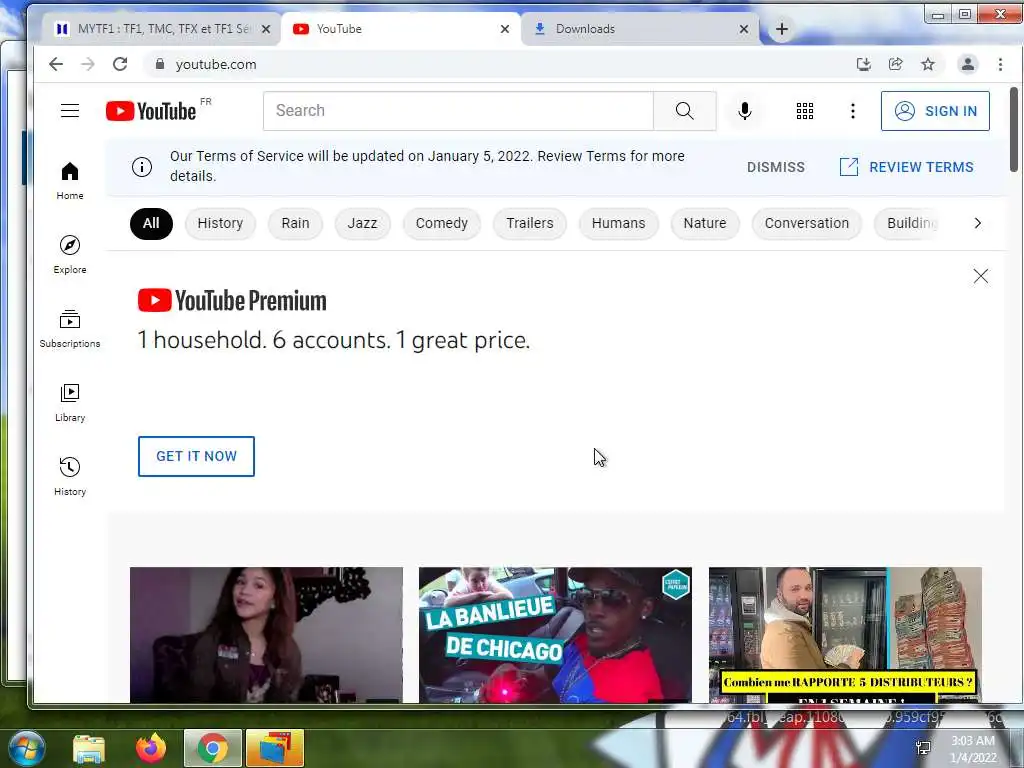Viewport: 1024px width, 768px height.
Task: Open Explore in the sidebar
Action: [70, 255]
